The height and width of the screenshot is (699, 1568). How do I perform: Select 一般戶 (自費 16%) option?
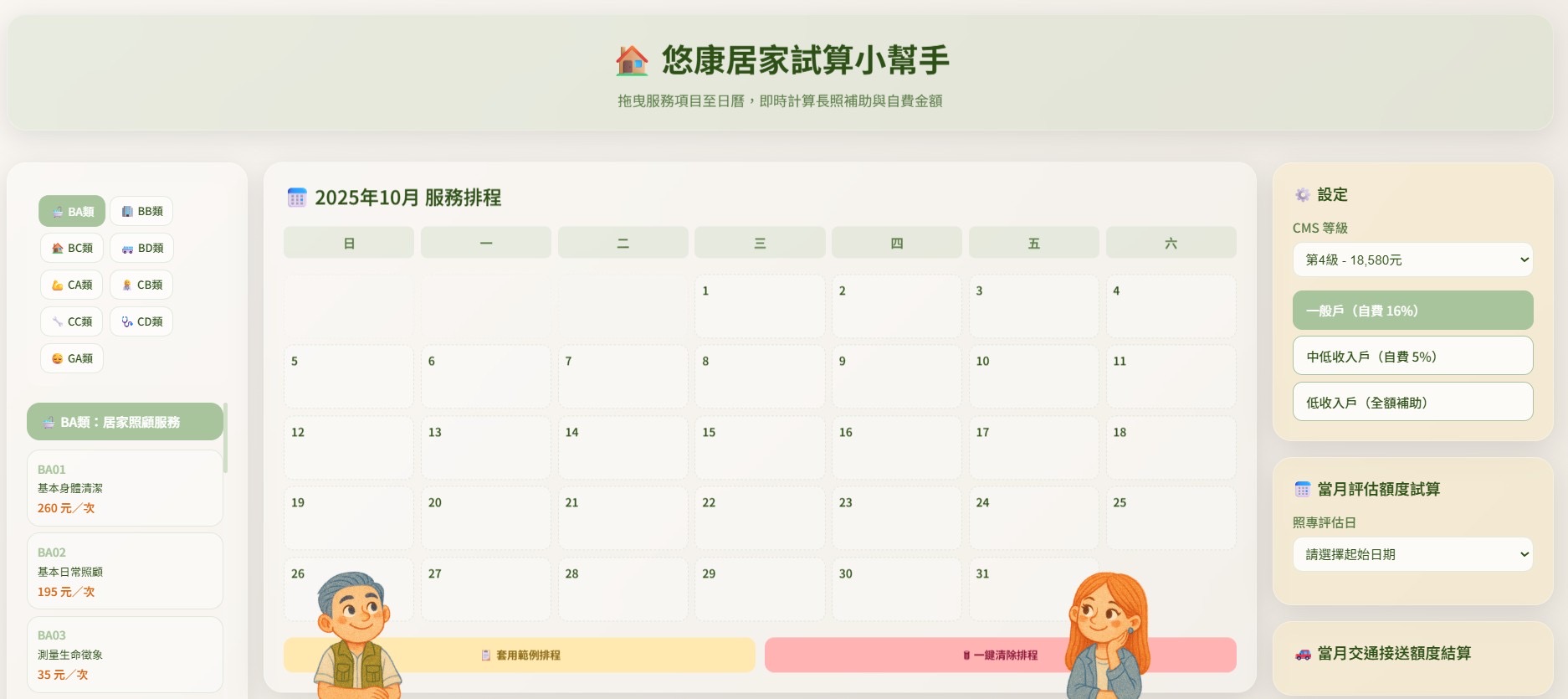tap(1412, 311)
